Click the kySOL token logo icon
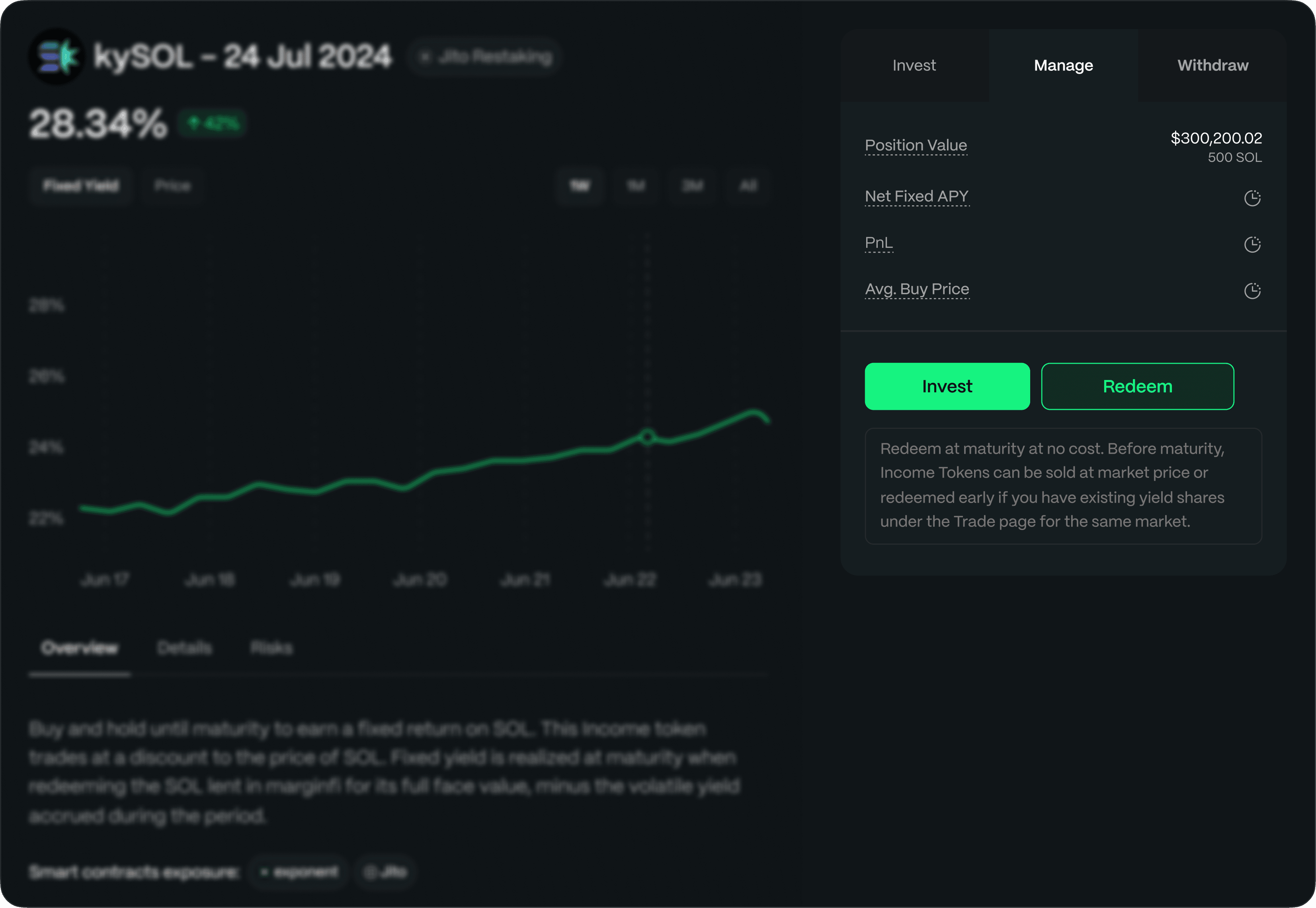1316x908 pixels. click(57, 57)
